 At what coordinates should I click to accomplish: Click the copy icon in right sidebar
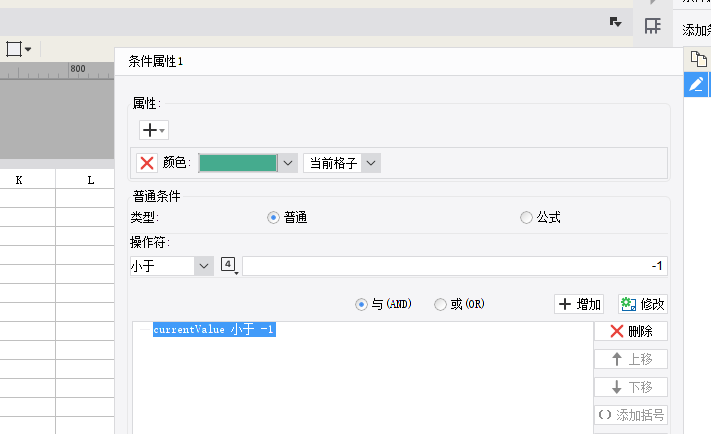coord(697,59)
